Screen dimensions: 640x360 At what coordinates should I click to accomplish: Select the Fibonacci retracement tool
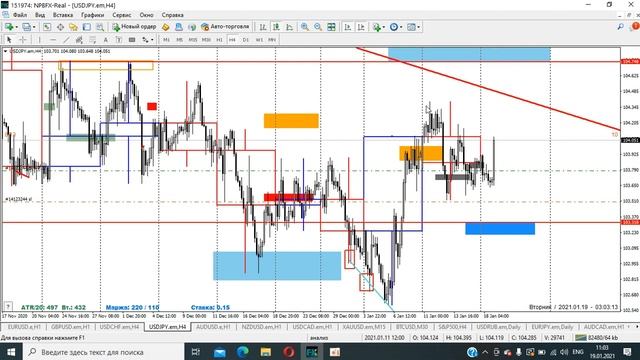pyautogui.click(x=93, y=40)
